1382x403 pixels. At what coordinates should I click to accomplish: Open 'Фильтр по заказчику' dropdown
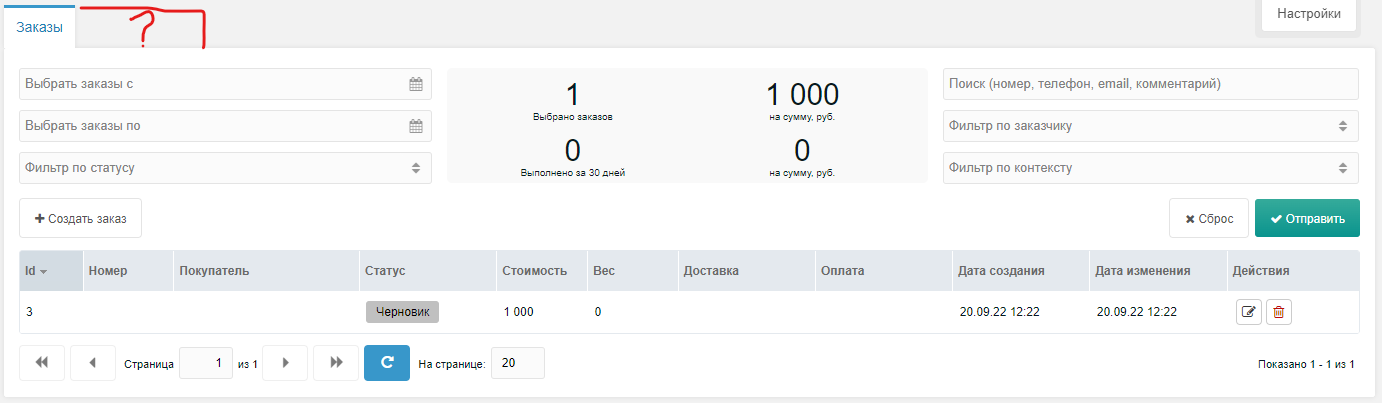(1151, 126)
